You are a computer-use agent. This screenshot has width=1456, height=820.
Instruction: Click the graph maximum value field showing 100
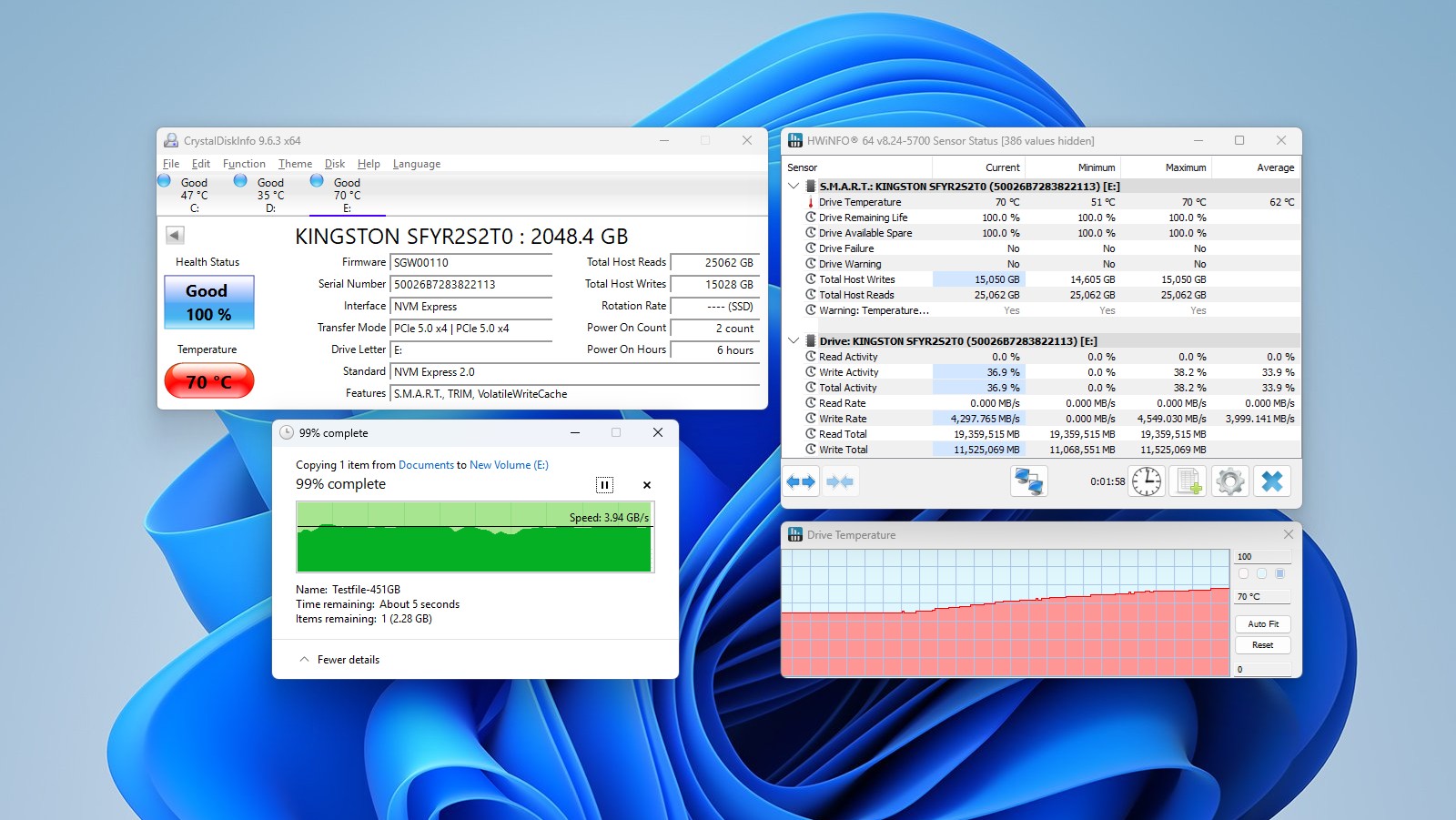[x=1263, y=556]
